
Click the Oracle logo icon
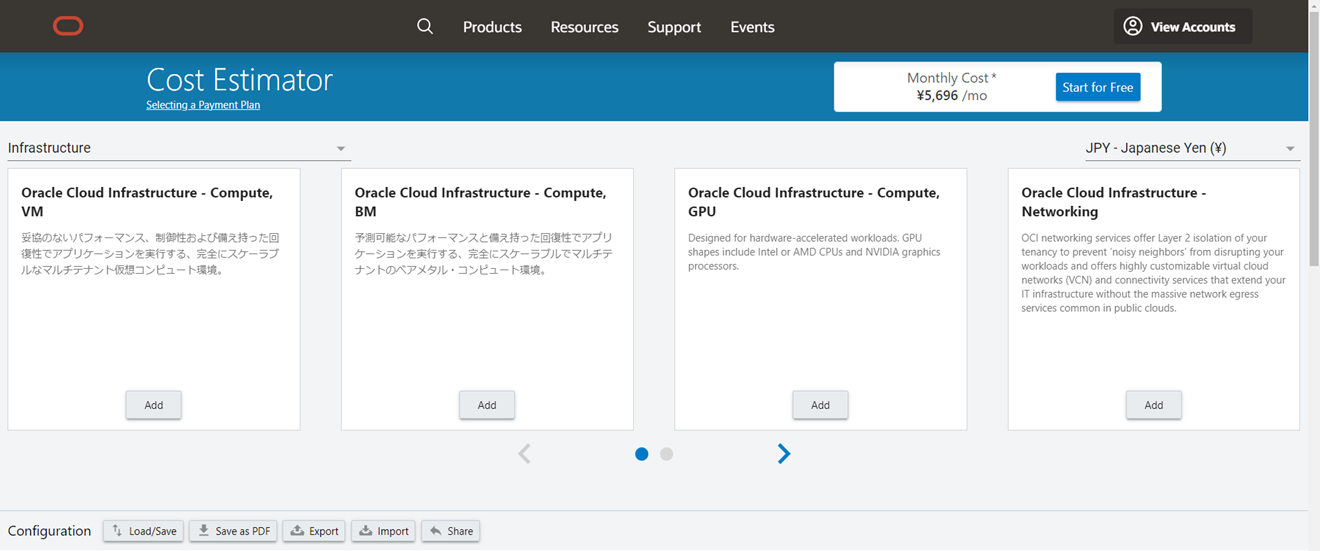tap(68, 27)
